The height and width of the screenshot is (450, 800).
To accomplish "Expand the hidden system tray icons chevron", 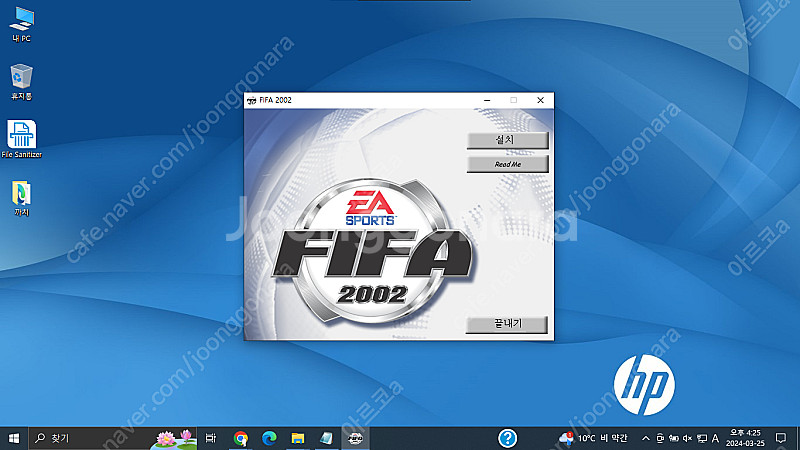I will (645, 438).
